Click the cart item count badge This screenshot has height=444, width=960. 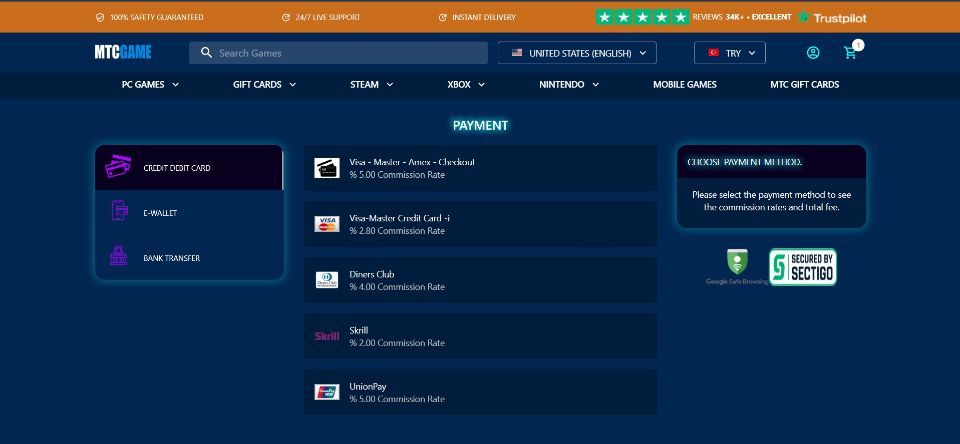pos(858,45)
